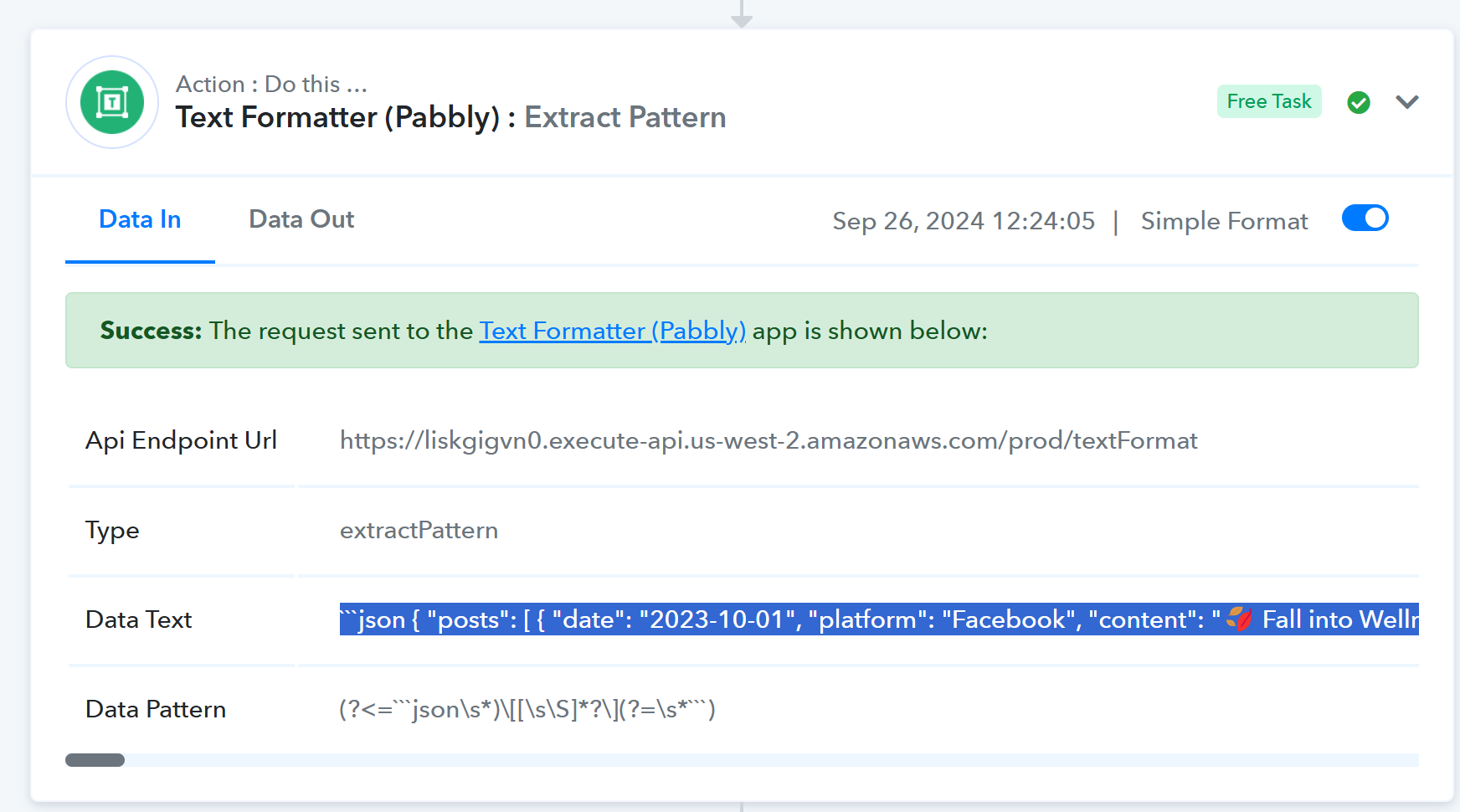Click the Data Text label
This screenshot has width=1460, height=812.
[x=139, y=619]
